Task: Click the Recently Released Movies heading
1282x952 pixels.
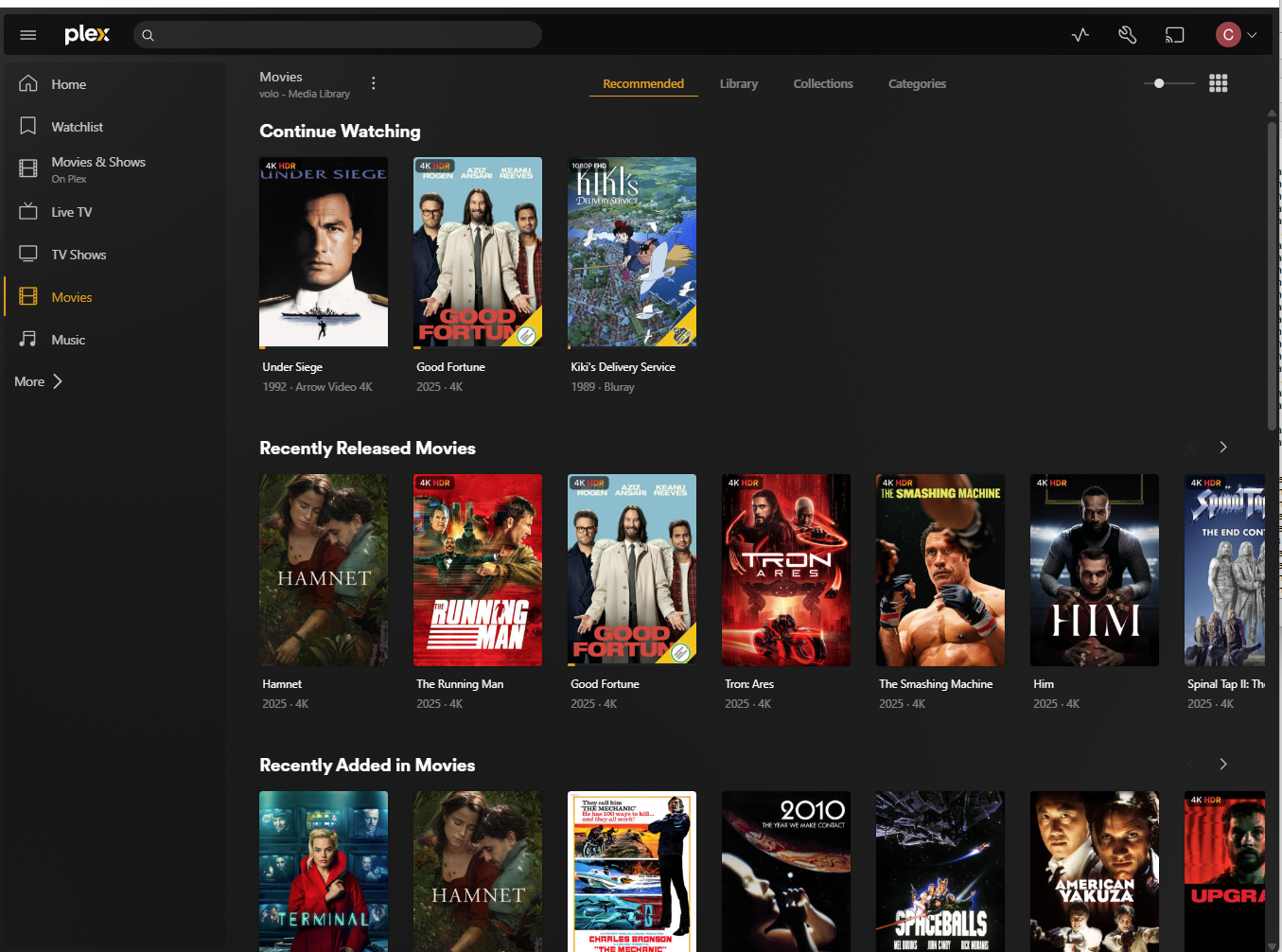Action: (367, 449)
